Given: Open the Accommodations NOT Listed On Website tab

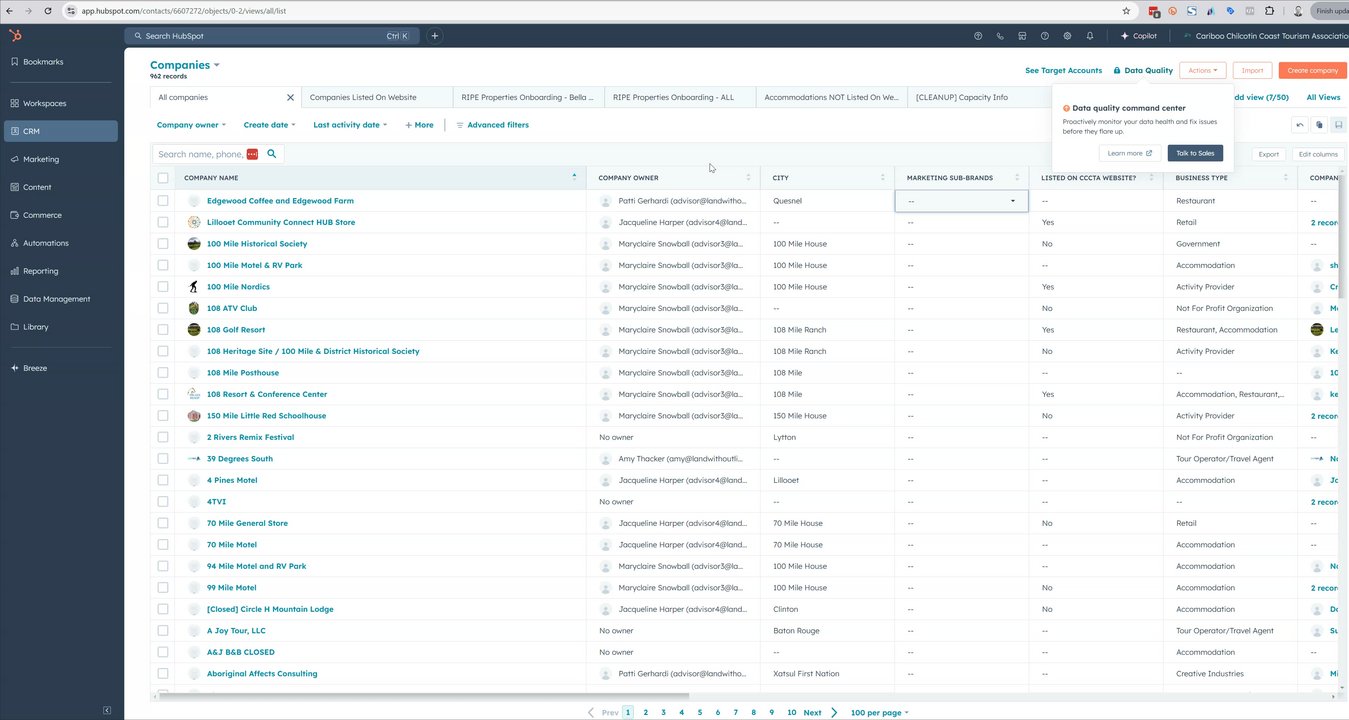Looking at the screenshot, I should pyautogui.click(x=831, y=98).
